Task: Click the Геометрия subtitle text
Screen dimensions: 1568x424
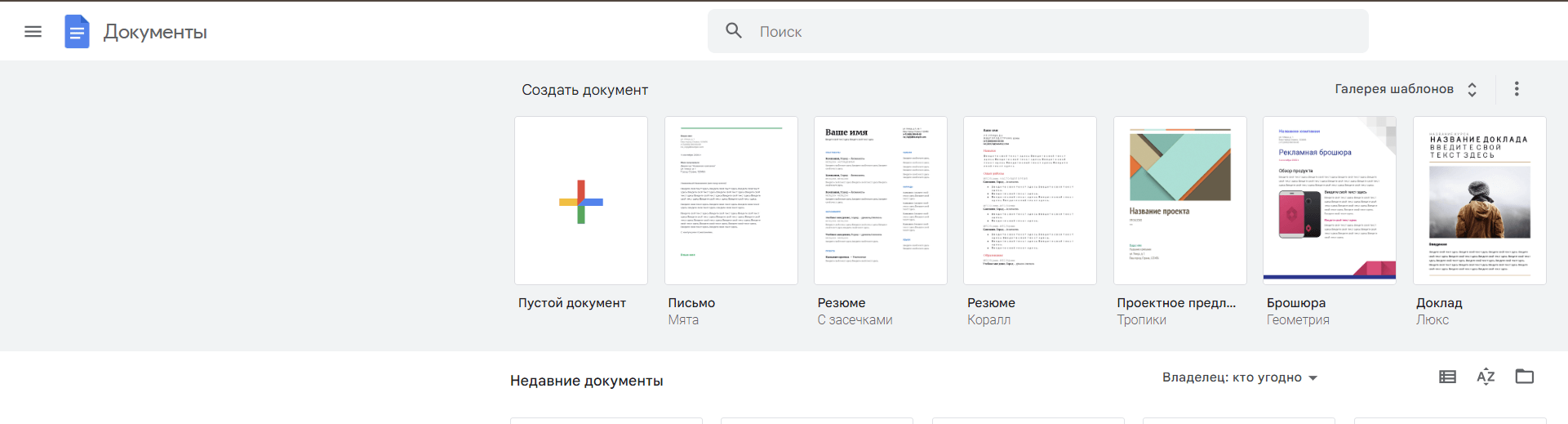Action: click(x=1298, y=320)
